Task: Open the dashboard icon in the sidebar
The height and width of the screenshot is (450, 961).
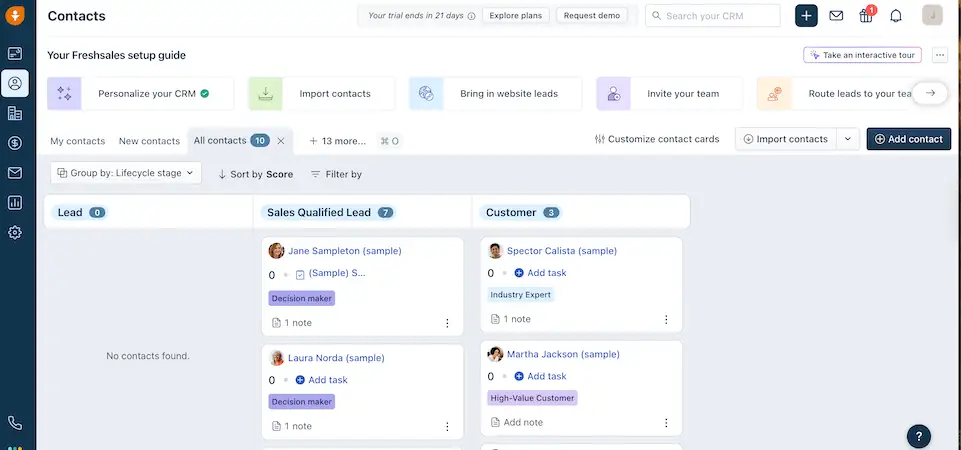Action: [15, 53]
